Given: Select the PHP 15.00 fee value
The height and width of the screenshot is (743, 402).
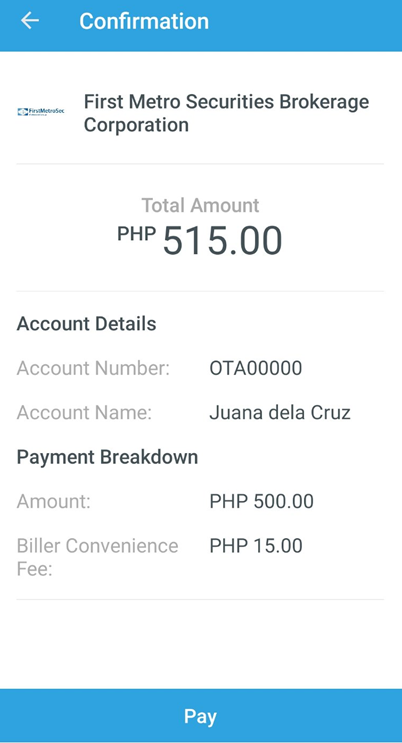Looking at the screenshot, I should click(256, 546).
